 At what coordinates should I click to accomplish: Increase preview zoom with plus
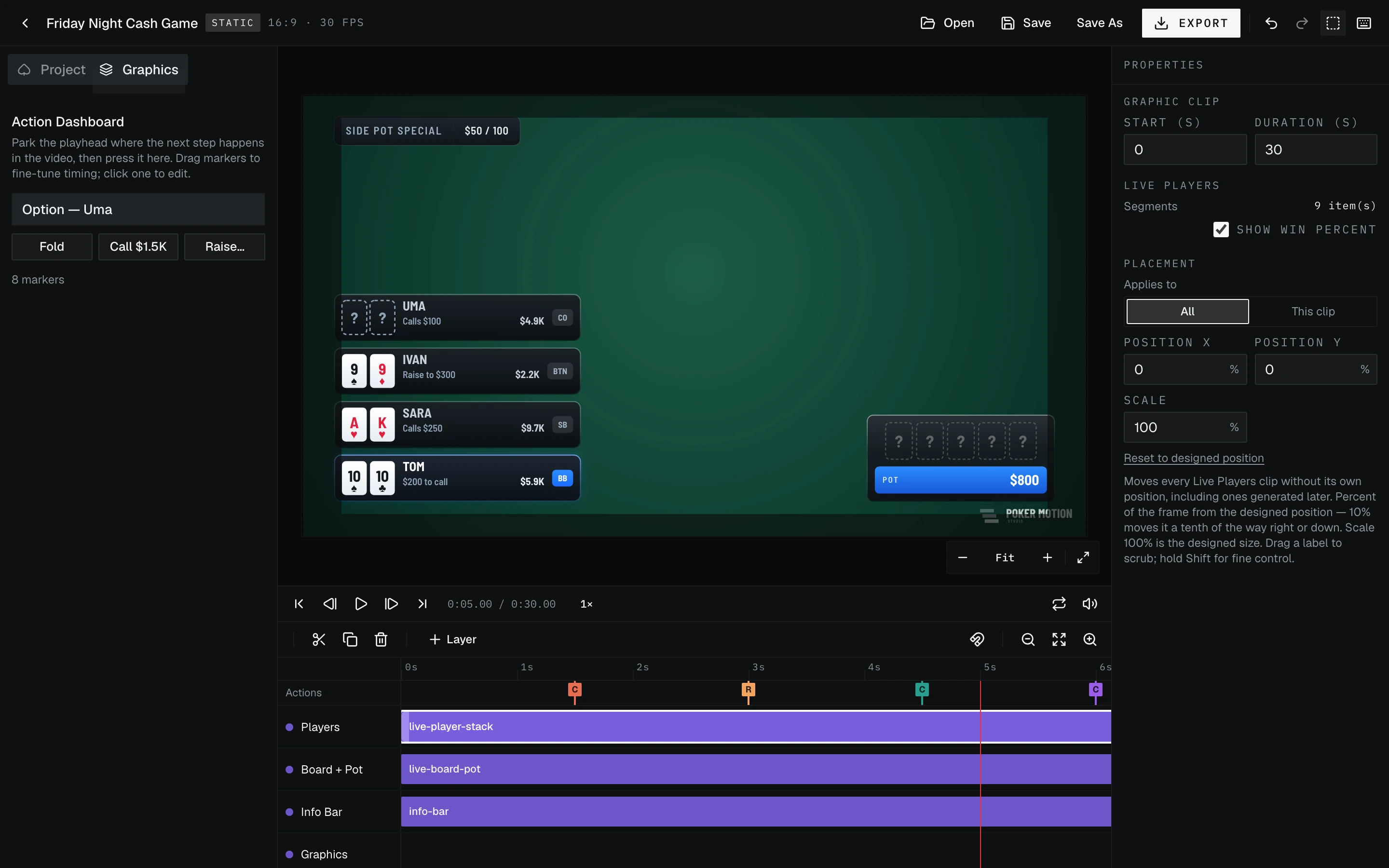coord(1048,557)
